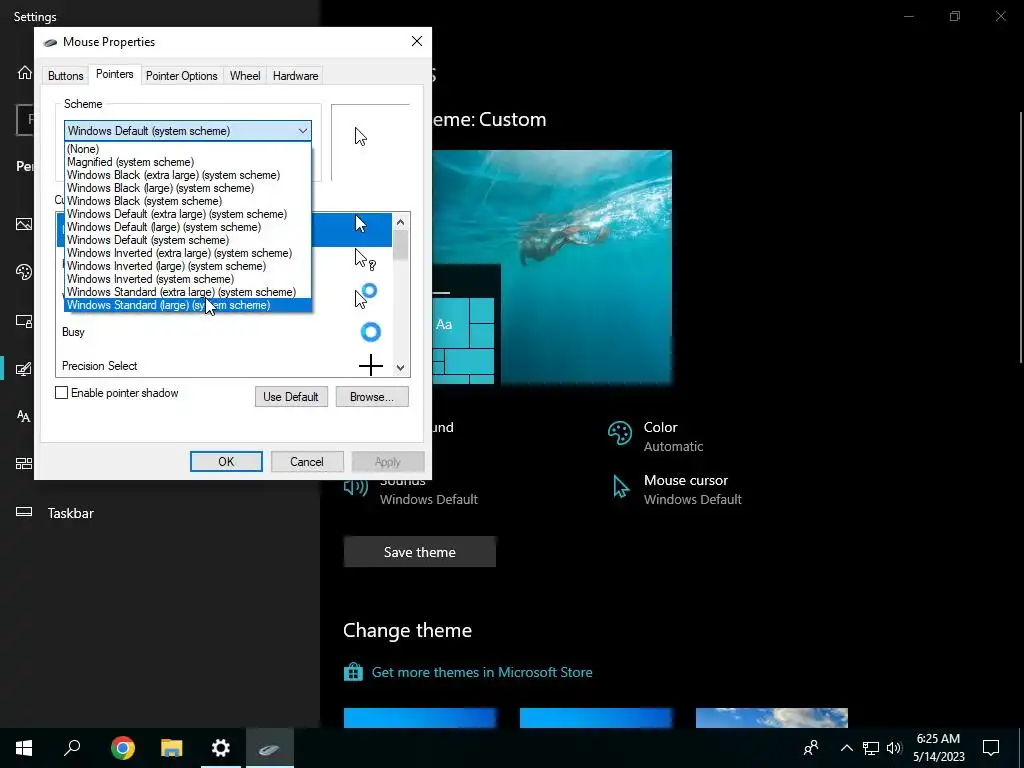This screenshot has width=1024, height=768.
Task: Choose Magnified (system scheme) option
Action: coord(188,162)
